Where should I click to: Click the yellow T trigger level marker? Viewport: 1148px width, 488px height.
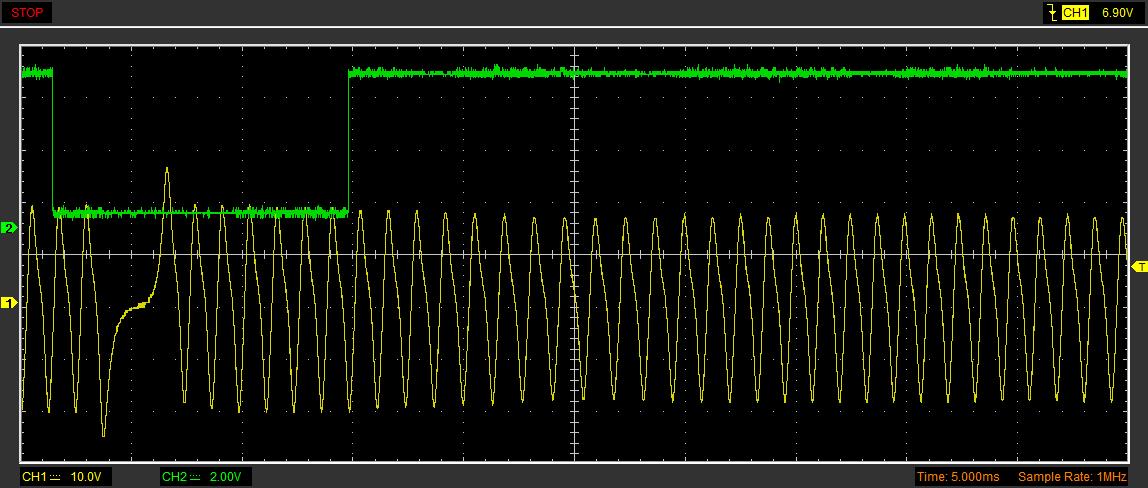(x=1139, y=267)
